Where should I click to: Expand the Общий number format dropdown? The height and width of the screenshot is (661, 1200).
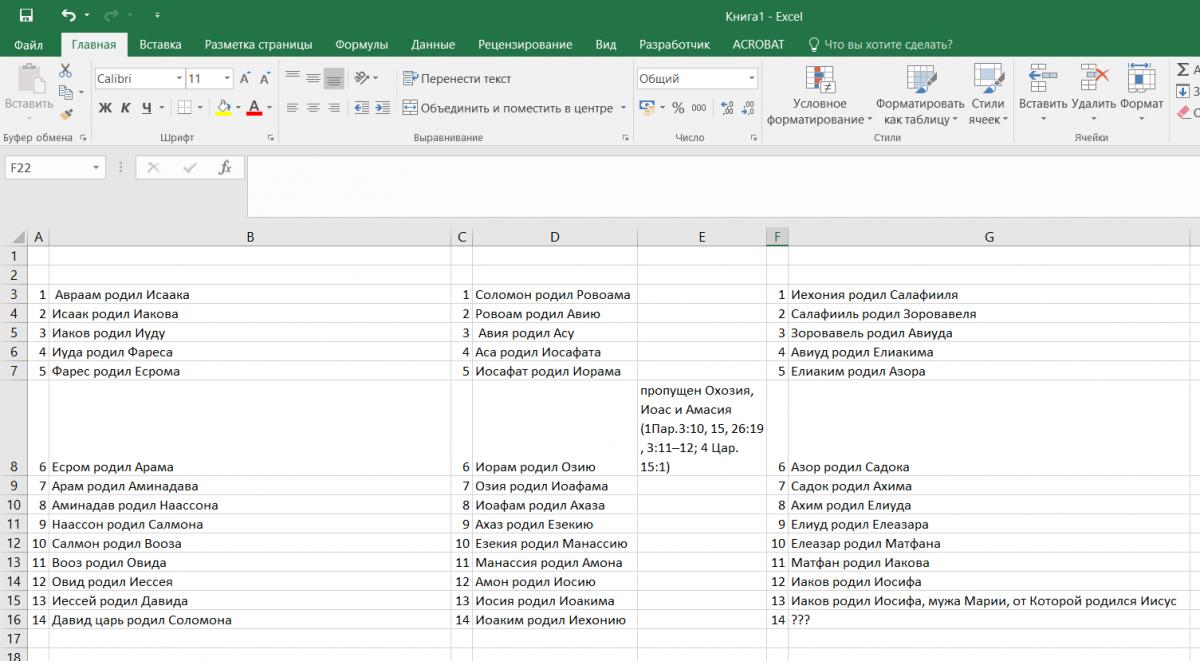pyautogui.click(x=752, y=79)
